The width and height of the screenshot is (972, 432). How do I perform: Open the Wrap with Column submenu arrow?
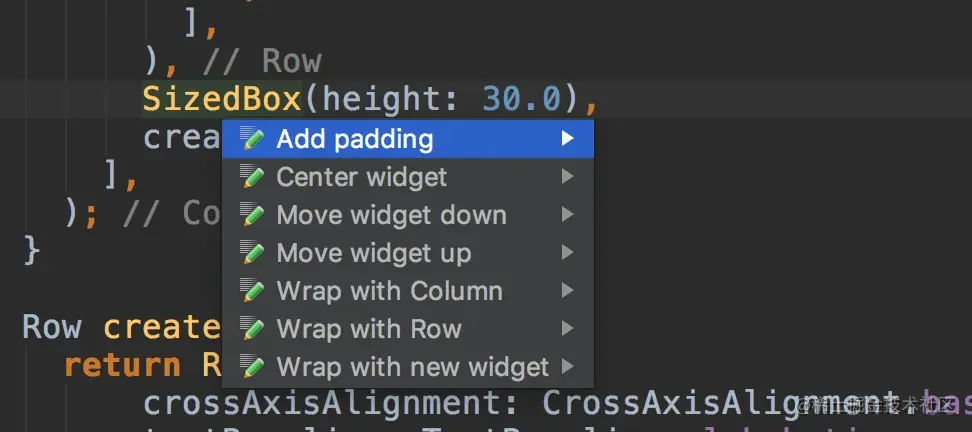click(x=567, y=291)
